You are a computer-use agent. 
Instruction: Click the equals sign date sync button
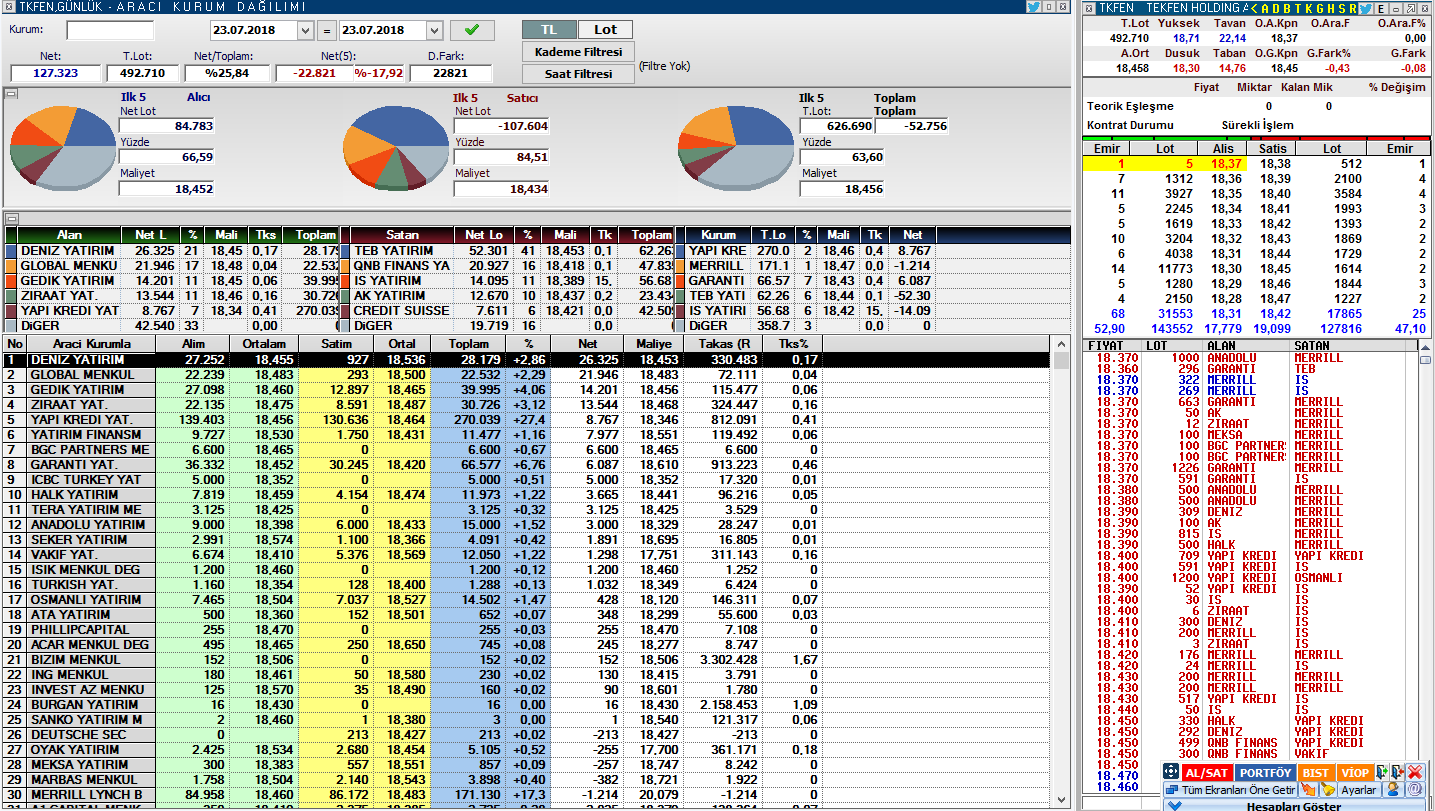(x=328, y=30)
